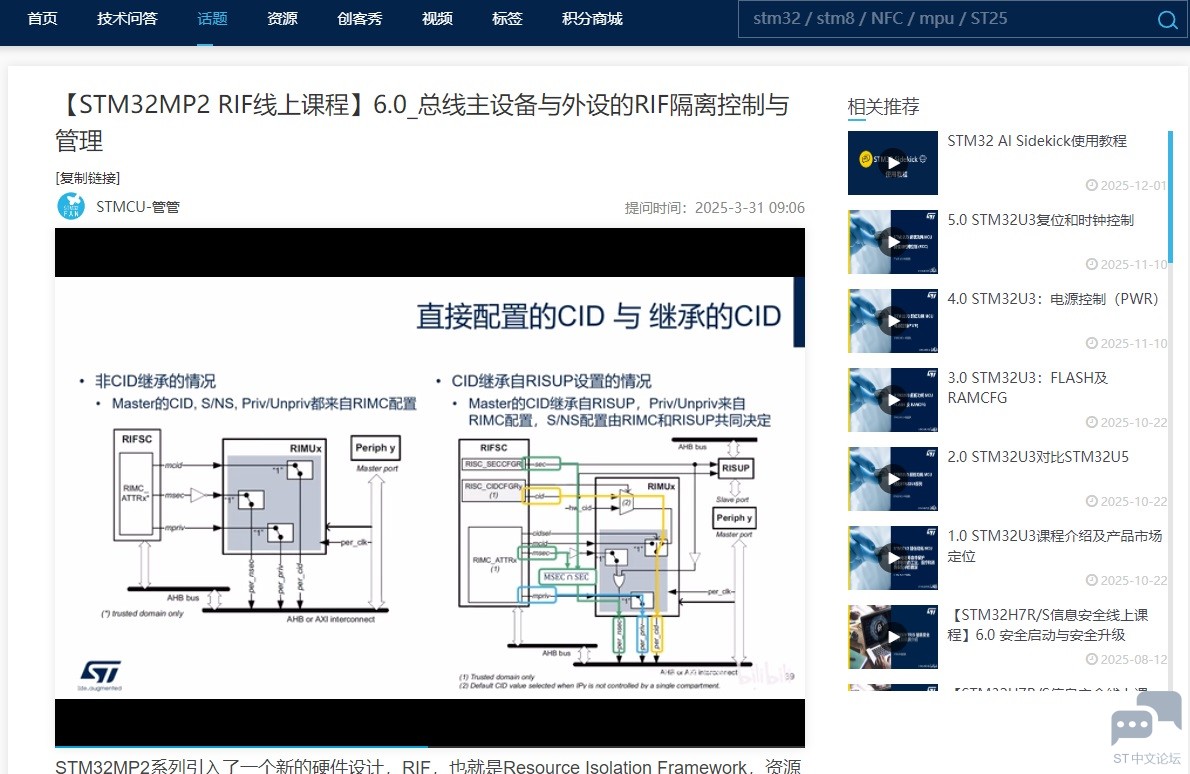Screen dimensions: 1190x774
Task: Select the 话题 navigation tab
Action: [x=212, y=19]
